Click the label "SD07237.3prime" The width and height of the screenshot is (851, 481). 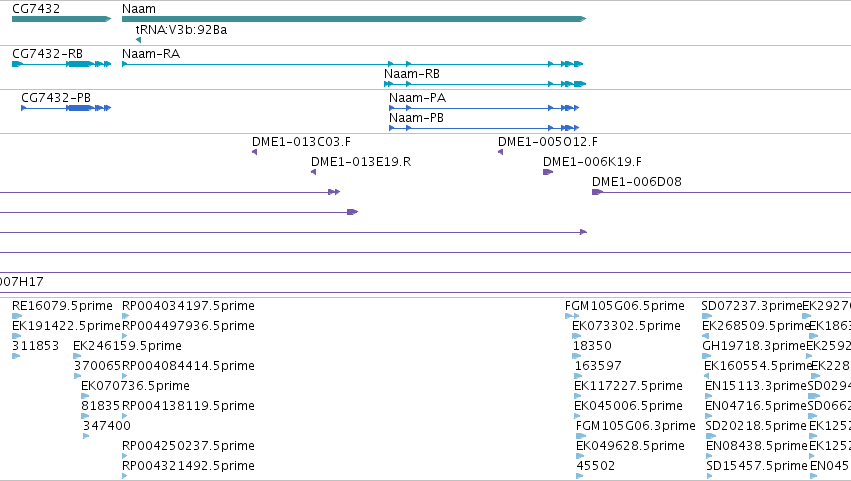click(x=752, y=306)
